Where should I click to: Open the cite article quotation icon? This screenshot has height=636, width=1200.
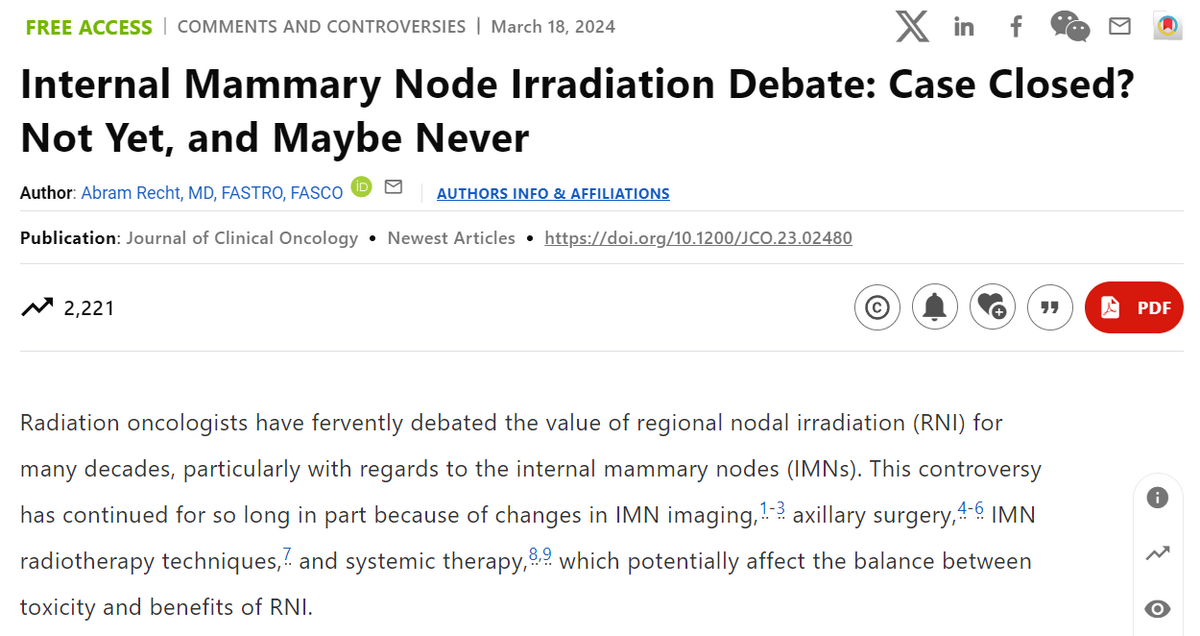[1049, 307]
